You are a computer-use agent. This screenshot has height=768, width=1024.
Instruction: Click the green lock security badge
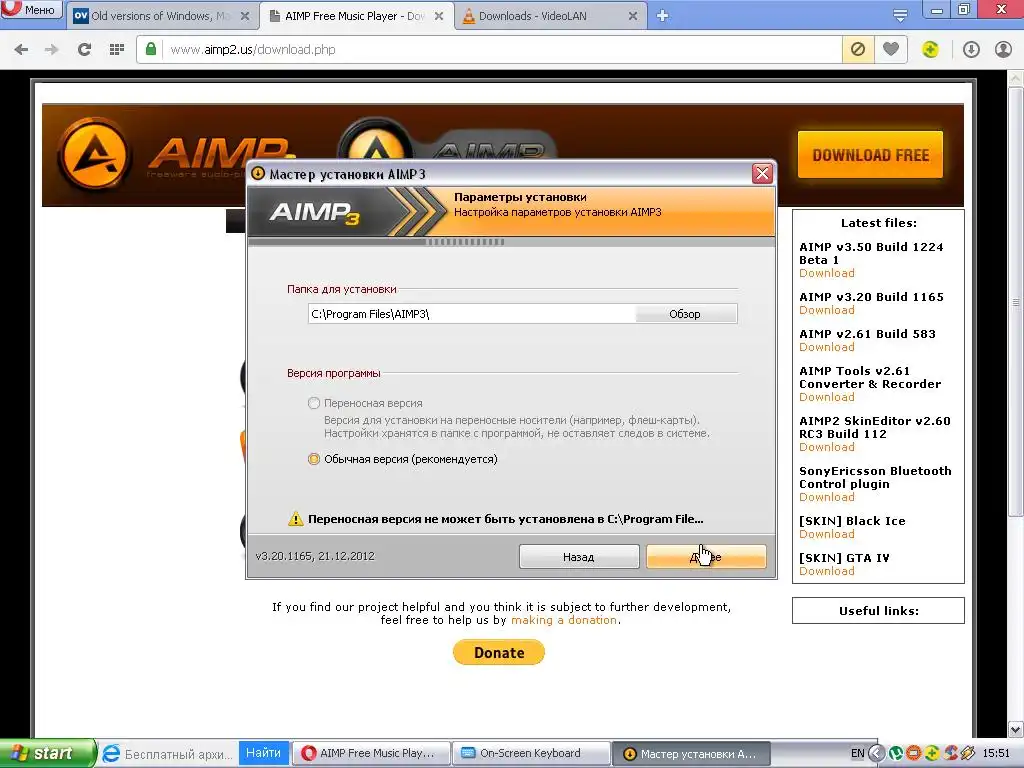tap(151, 50)
